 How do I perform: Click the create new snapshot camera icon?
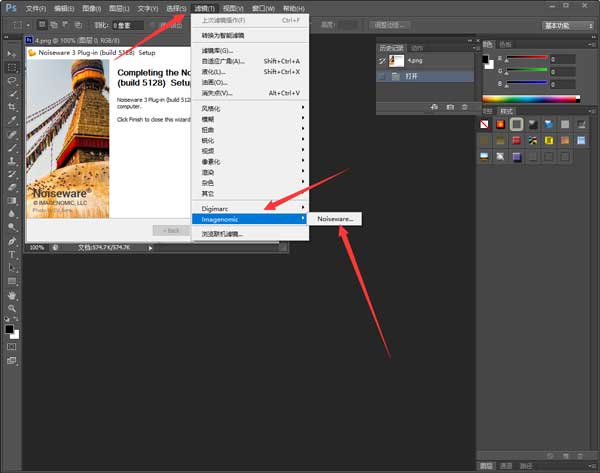(x=450, y=107)
